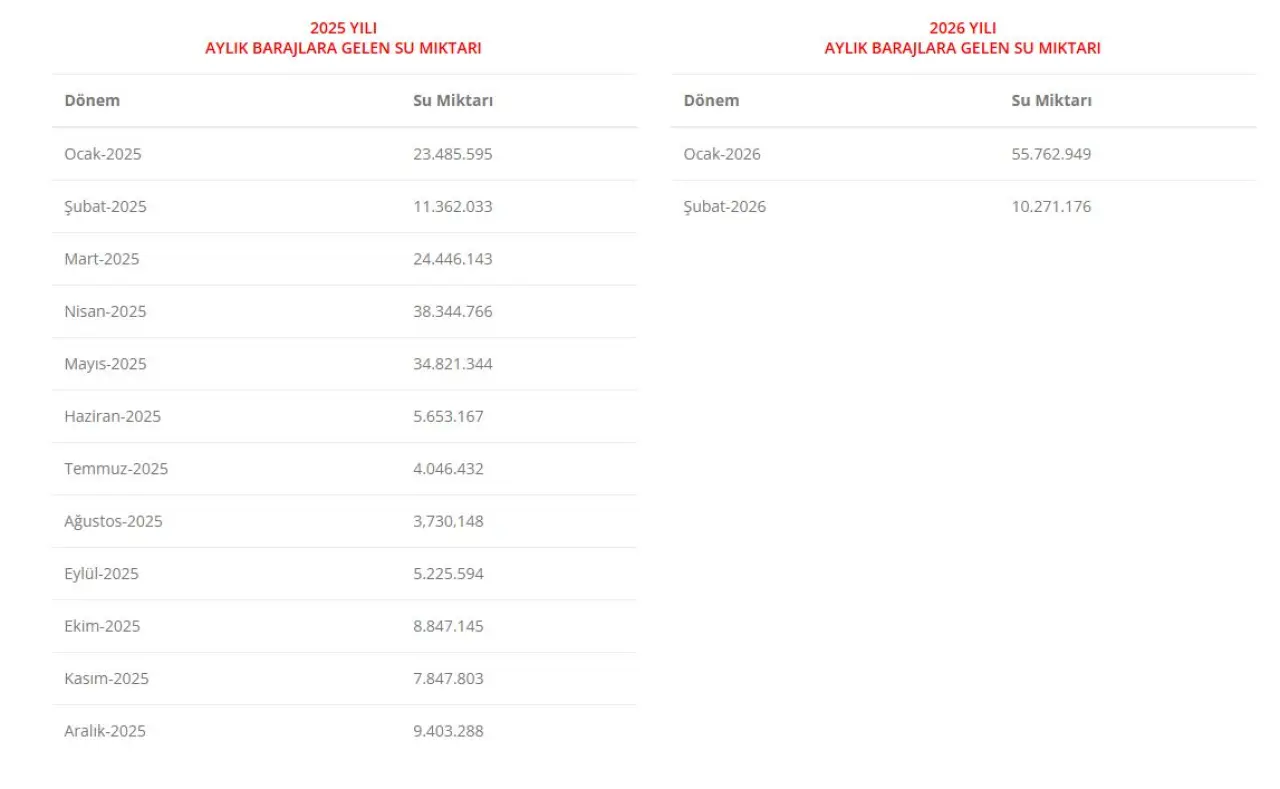Select the Ocak-2025 row label
The width and height of the screenshot is (1280, 789).
tap(103, 154)
